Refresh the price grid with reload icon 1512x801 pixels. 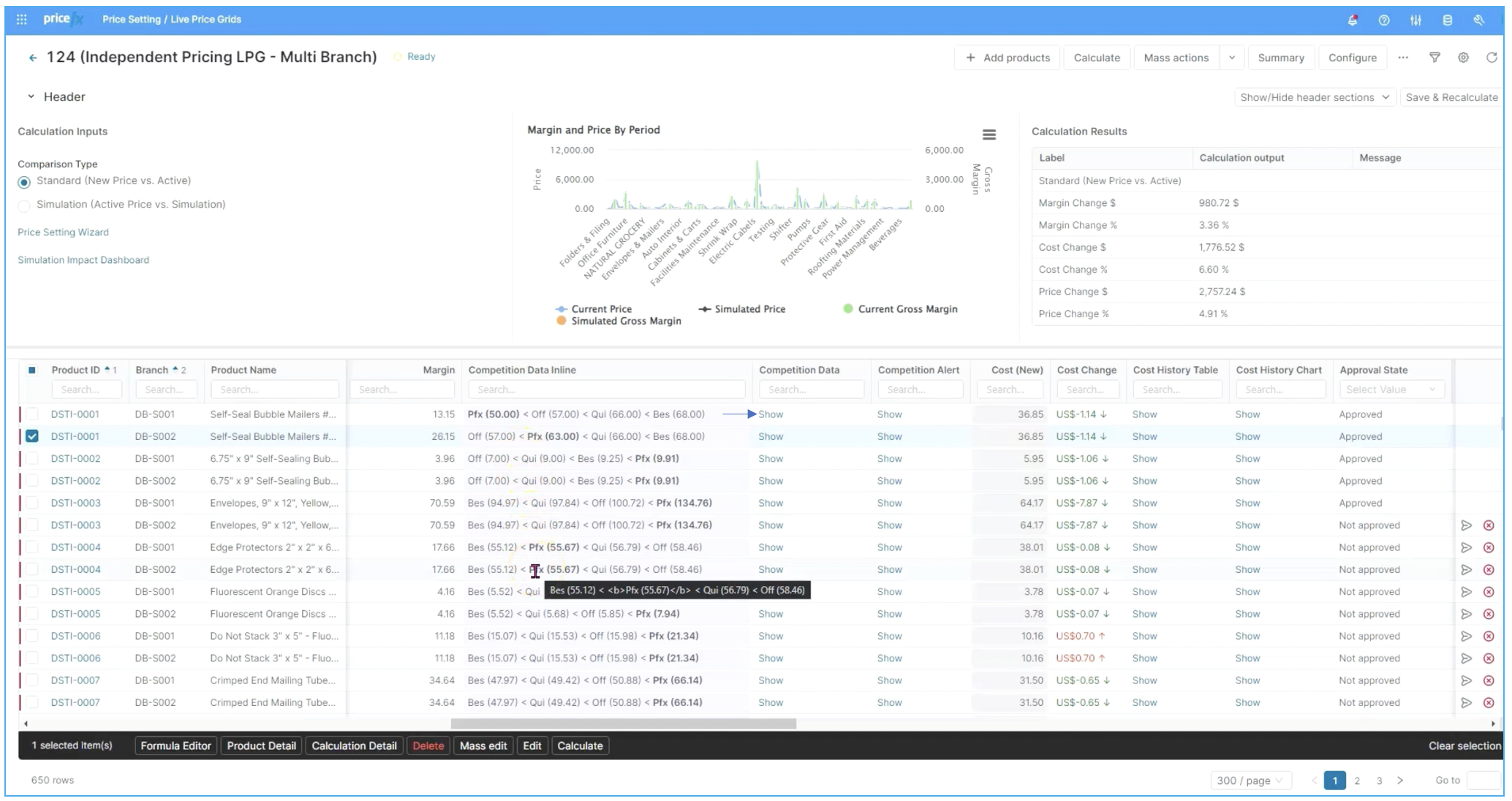(1492, 57)
